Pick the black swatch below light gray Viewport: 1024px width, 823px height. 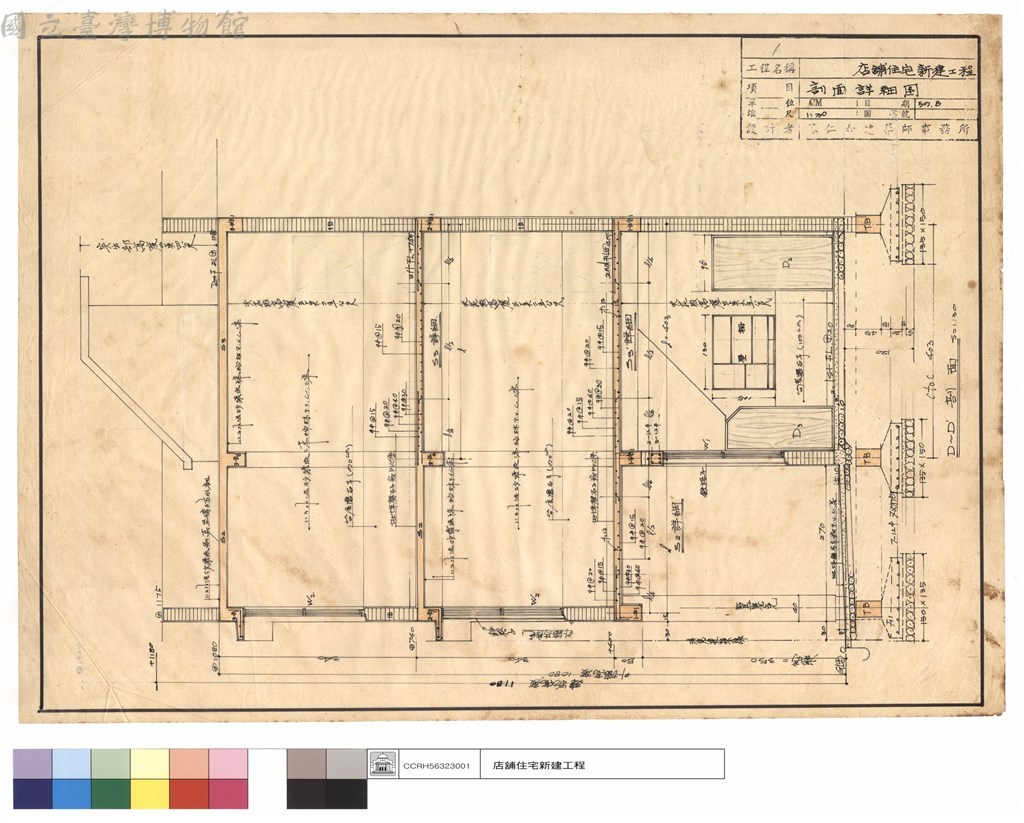coord(347,794)
